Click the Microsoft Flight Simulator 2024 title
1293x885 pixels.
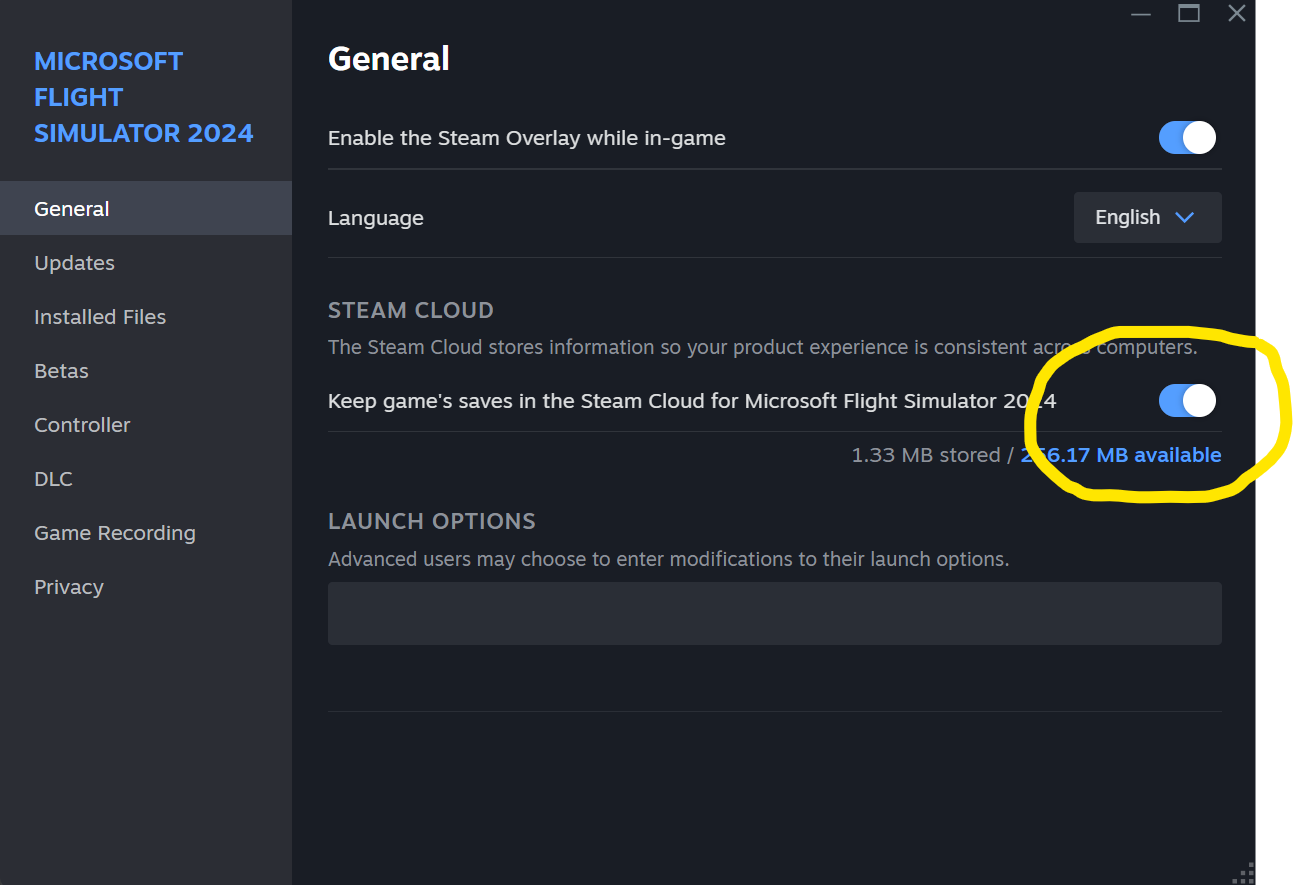tap(143, 97)
